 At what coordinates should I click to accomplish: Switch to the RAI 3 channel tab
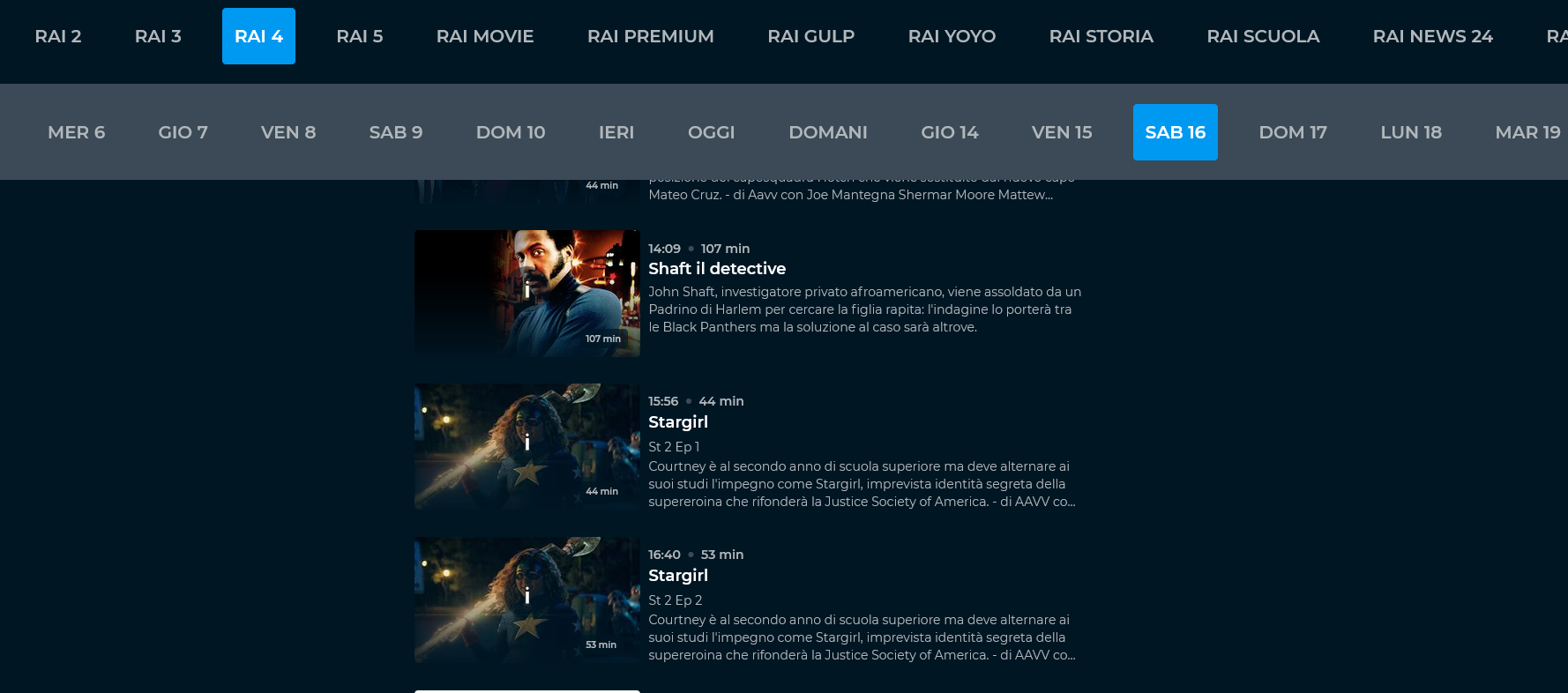[x=158, y=36]
